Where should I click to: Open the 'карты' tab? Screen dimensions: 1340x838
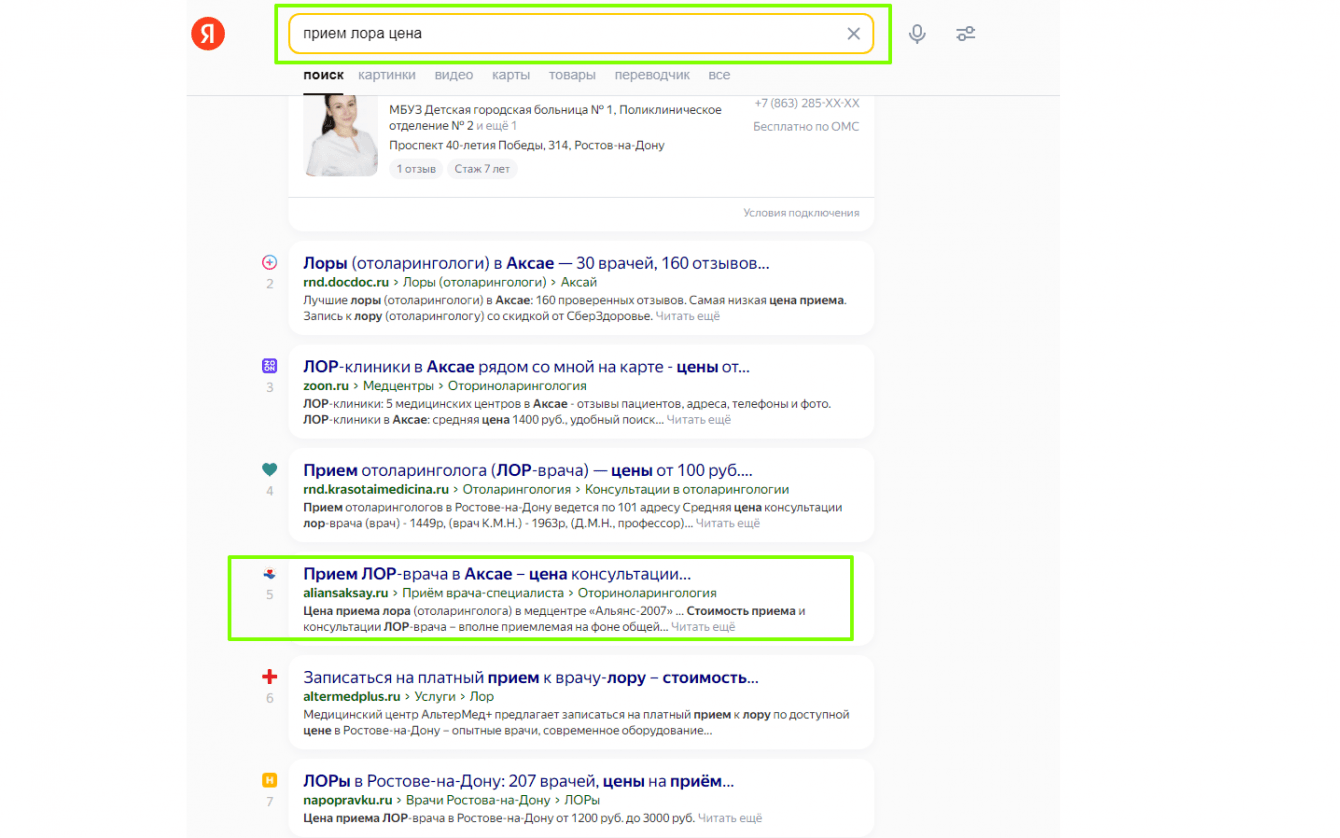click(511, 75)
